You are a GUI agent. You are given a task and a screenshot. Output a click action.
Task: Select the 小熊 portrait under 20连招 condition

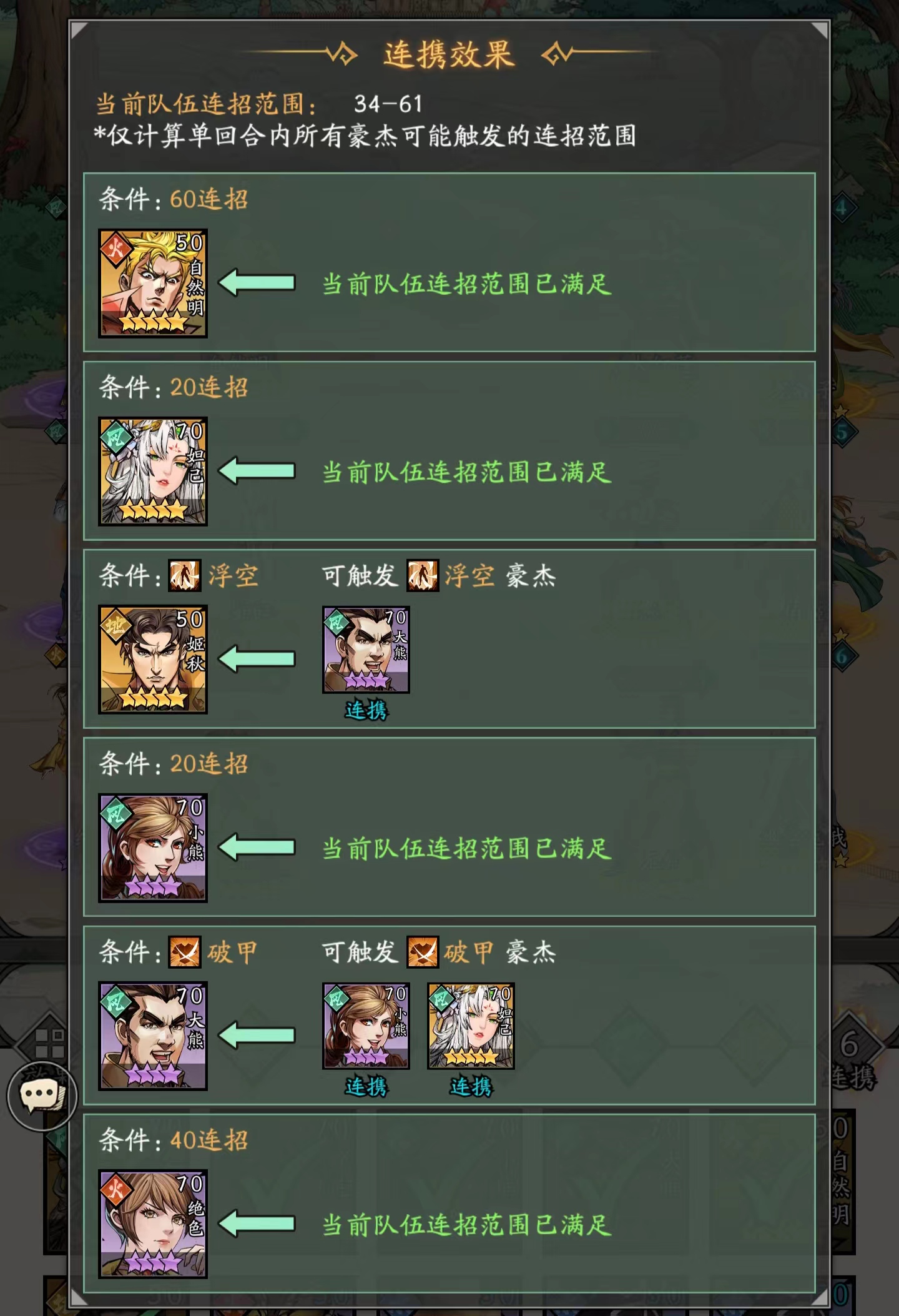[x=153, y=848]
